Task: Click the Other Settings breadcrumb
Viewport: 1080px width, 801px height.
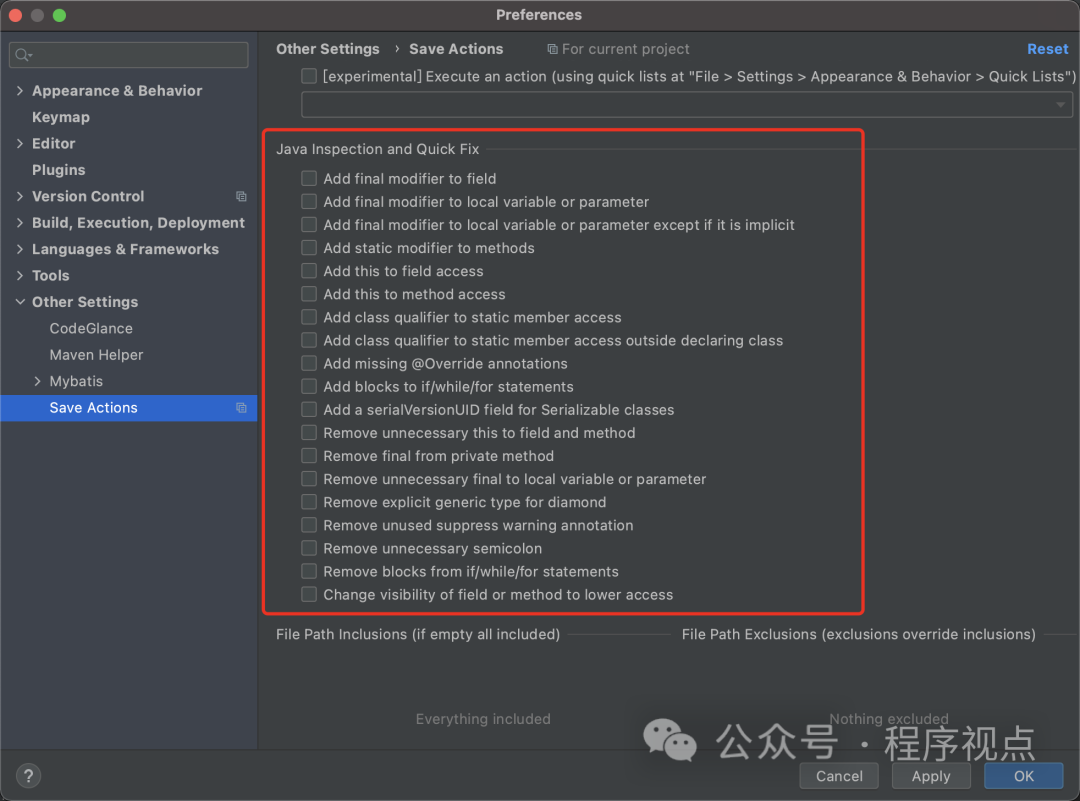Action: click(x=328, y=49)
